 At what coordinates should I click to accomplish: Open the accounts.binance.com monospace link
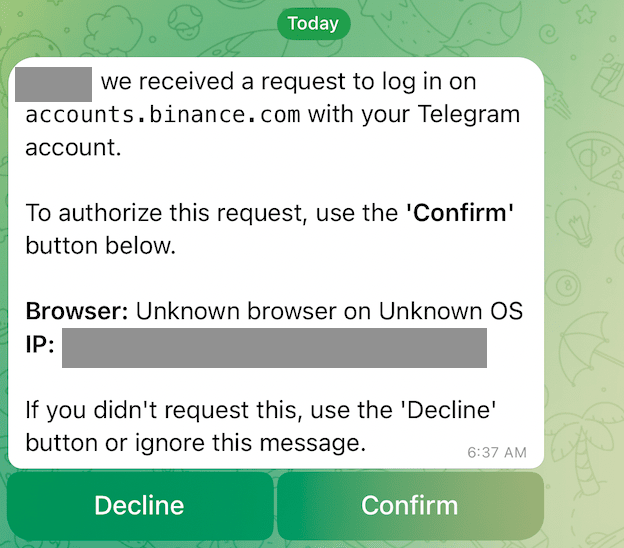(x=163, y=115)
